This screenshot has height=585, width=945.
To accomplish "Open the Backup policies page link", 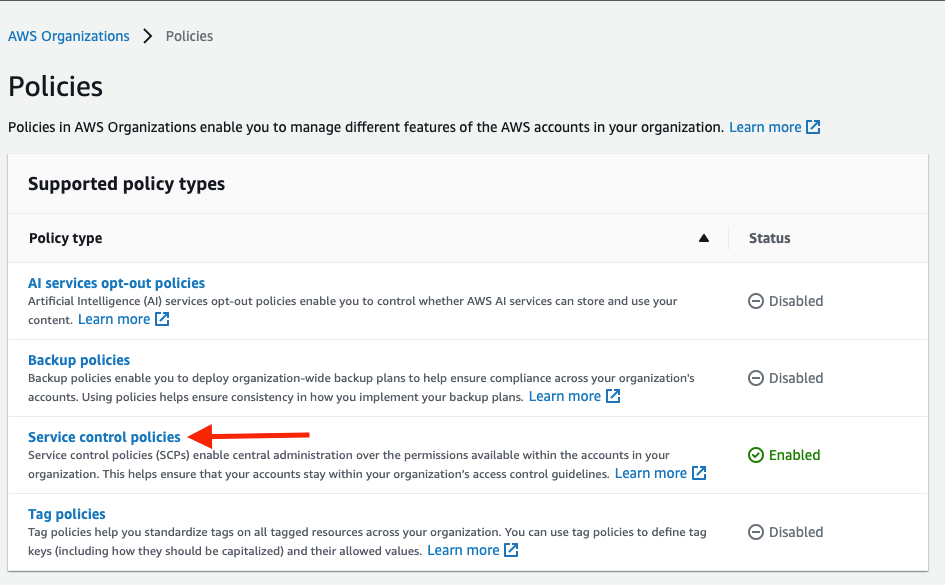I will (79, 360).
